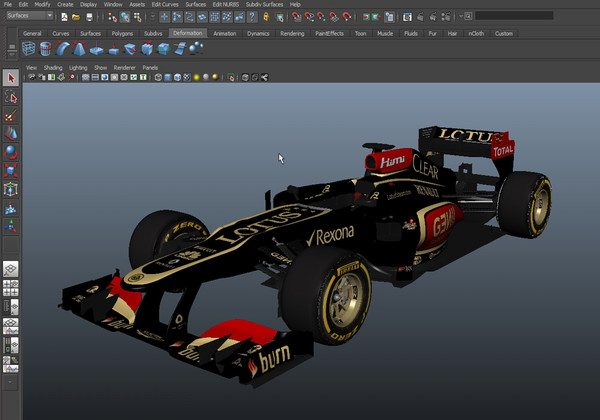This screenshot has height=420, width=600.
Task: Activate the Move tool cone icon
Action: point(11,133)
